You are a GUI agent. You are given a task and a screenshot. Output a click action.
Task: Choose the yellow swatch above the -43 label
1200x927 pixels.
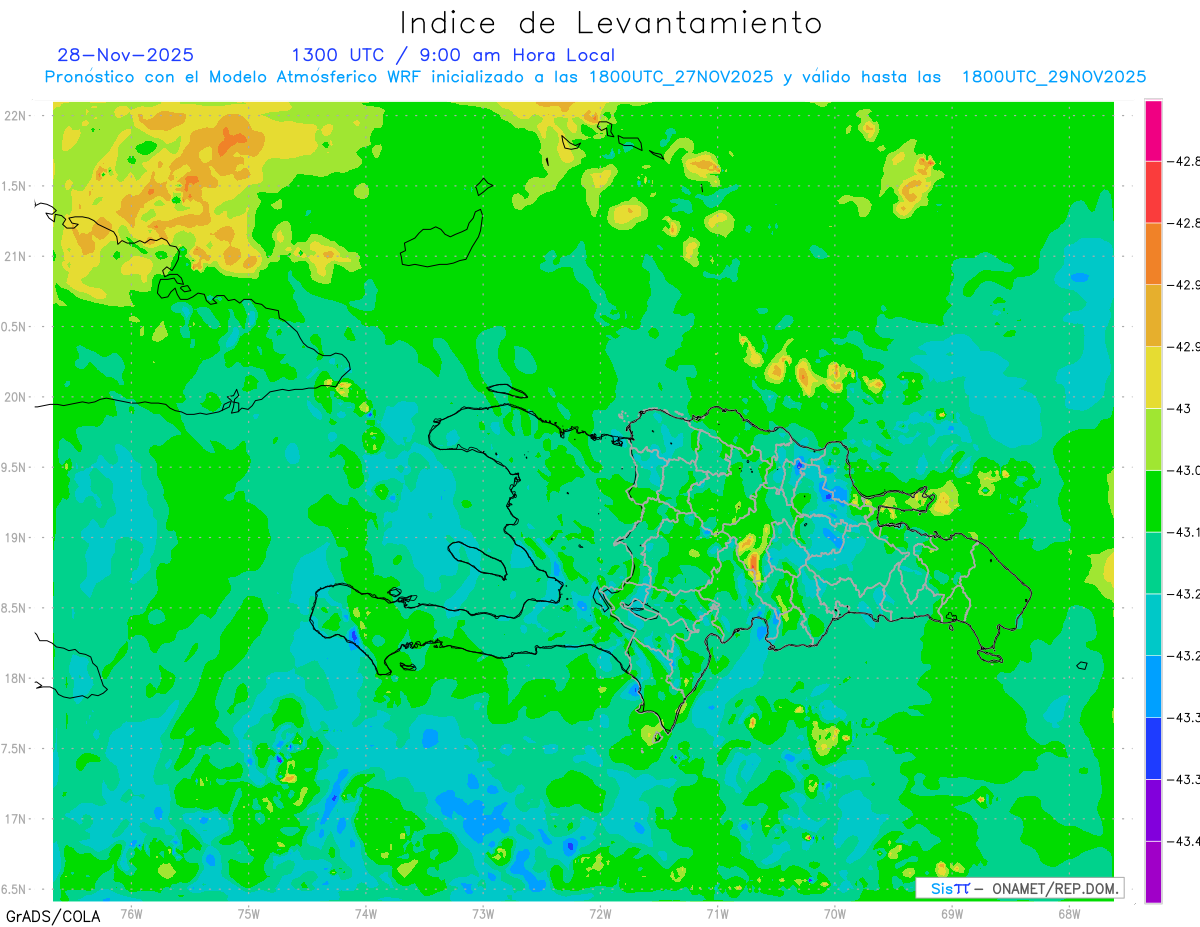click(x=1153, y=377)
